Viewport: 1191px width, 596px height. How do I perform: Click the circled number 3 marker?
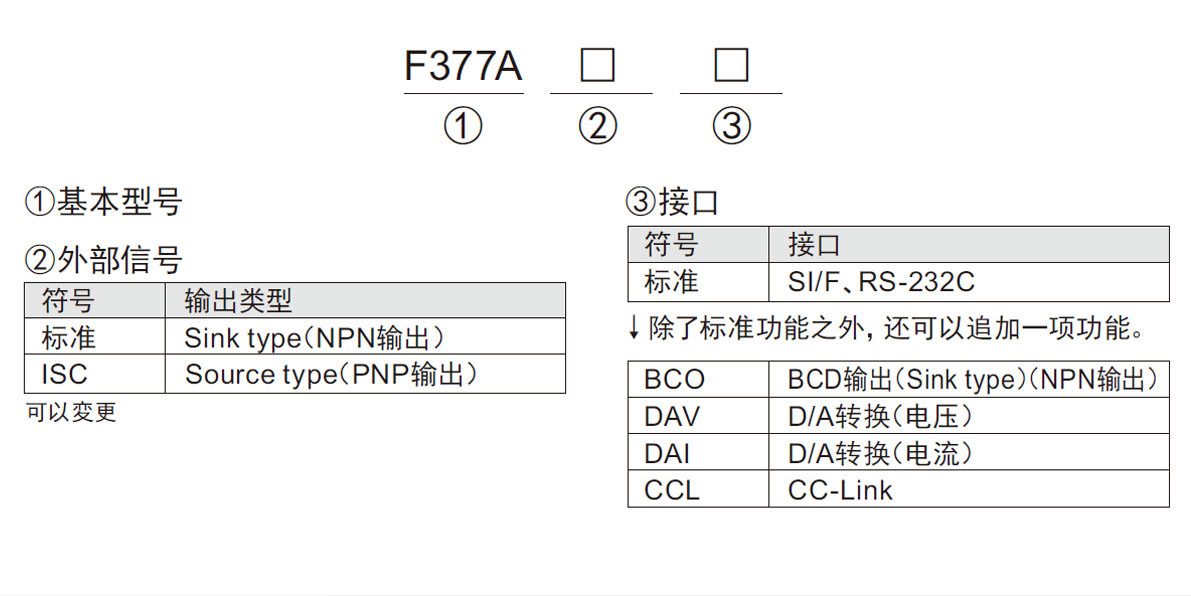[x=731, y=127]
